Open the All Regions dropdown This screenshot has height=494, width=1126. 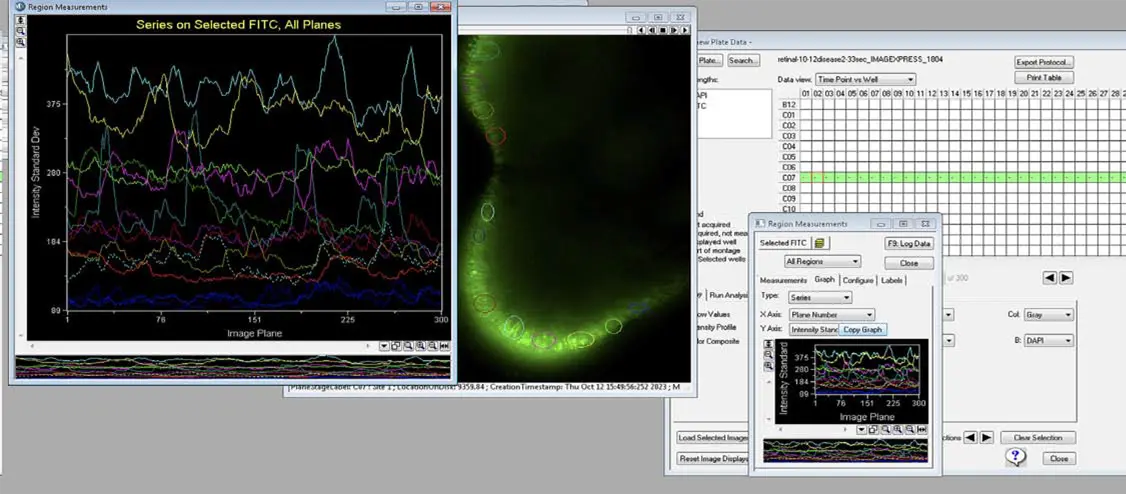coord(822,262)
